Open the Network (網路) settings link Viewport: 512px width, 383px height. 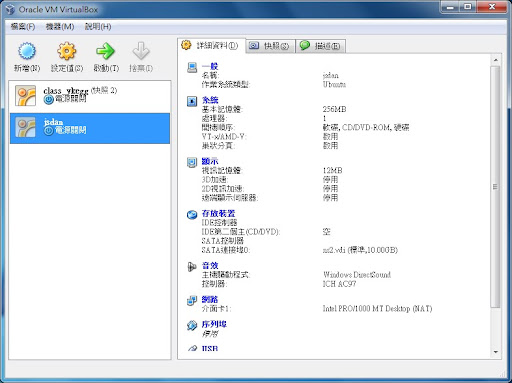[x=210, y=299]
